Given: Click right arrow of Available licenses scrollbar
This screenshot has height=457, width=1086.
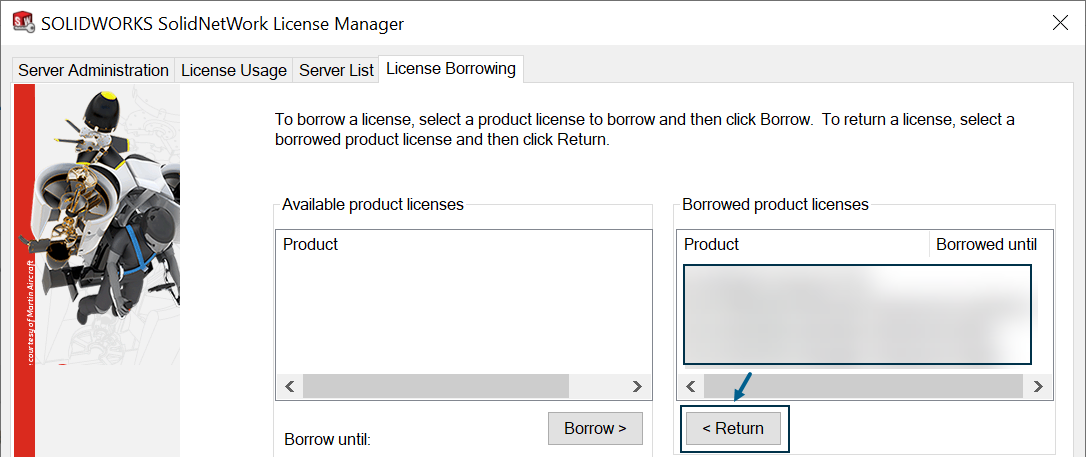Looking at the screenshot, I should (638, 386).
